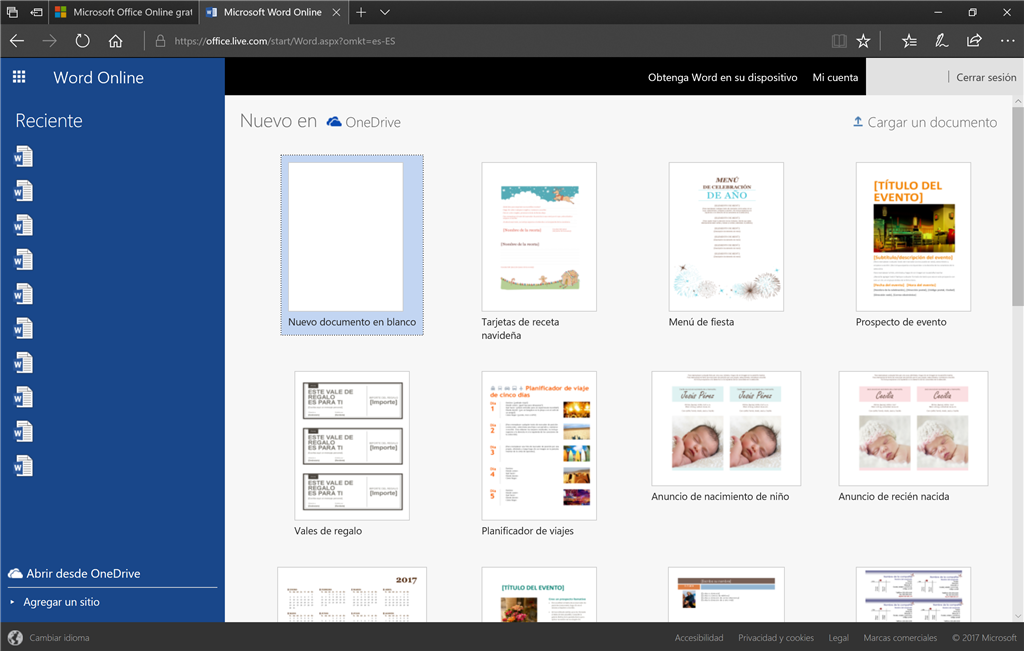The height and width of the screenshot is (651, 1024).
Task: Toggle reading view in address bar
Action: pos(839,41)
